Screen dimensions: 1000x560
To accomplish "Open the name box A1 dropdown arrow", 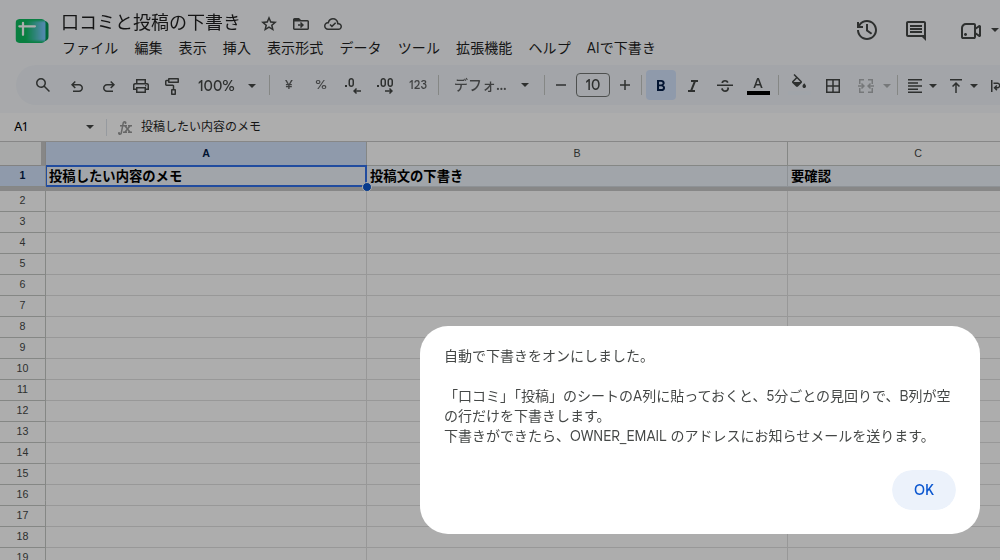I will (89, 127).
